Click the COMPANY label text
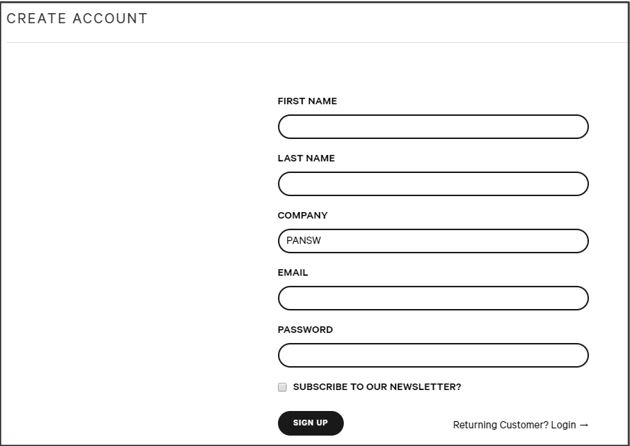 pos(302,215)
